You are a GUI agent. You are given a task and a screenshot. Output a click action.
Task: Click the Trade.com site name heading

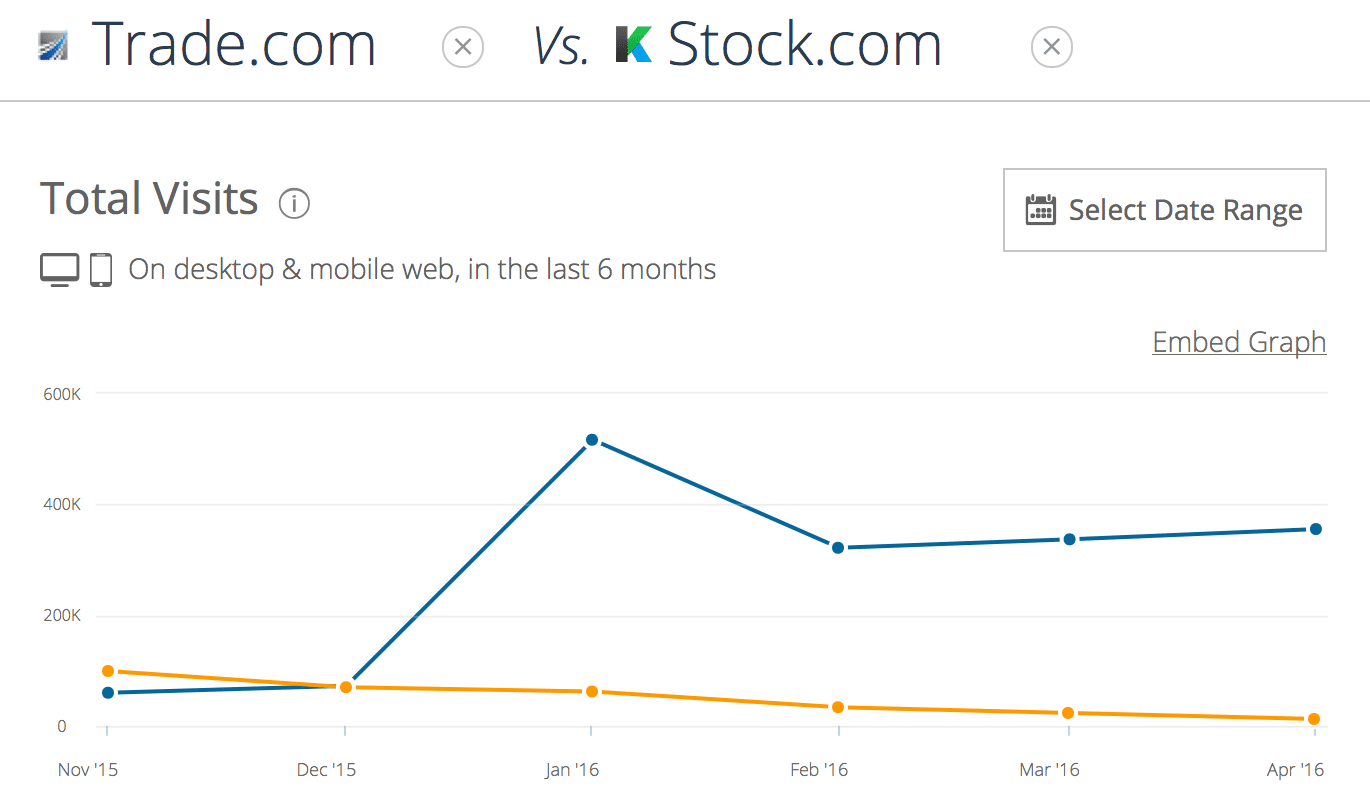(x=234, y=46)
